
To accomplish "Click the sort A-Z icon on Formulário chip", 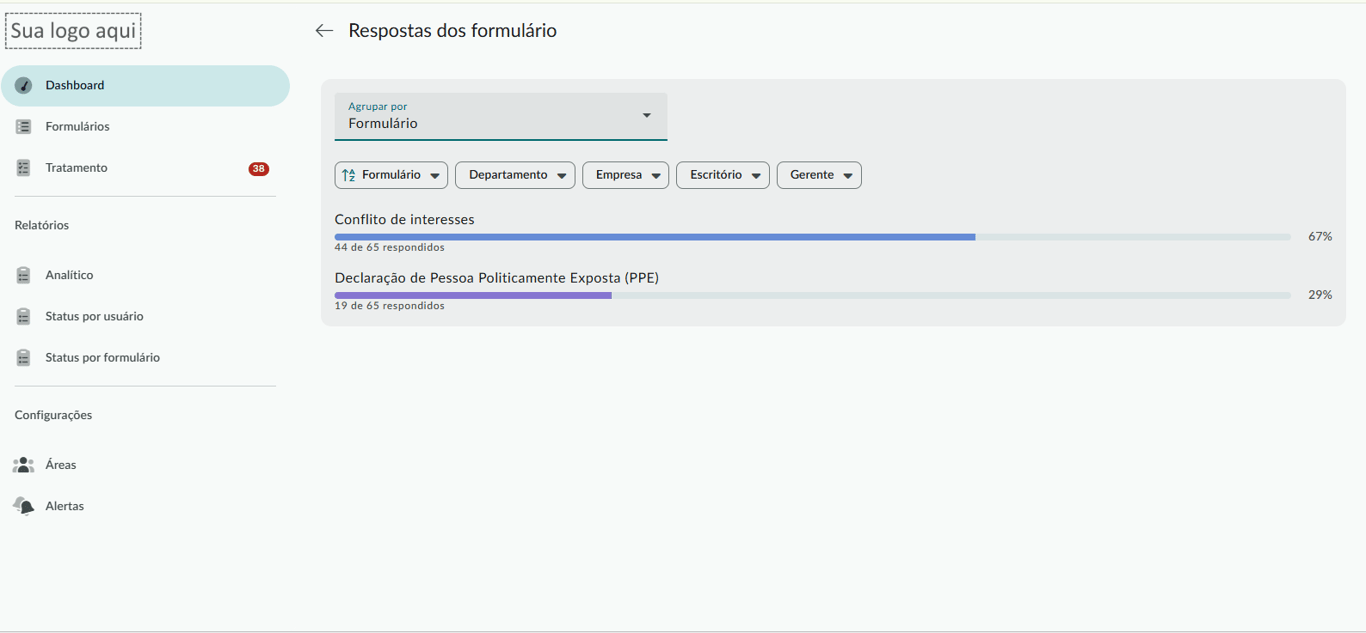I will 349,175.
